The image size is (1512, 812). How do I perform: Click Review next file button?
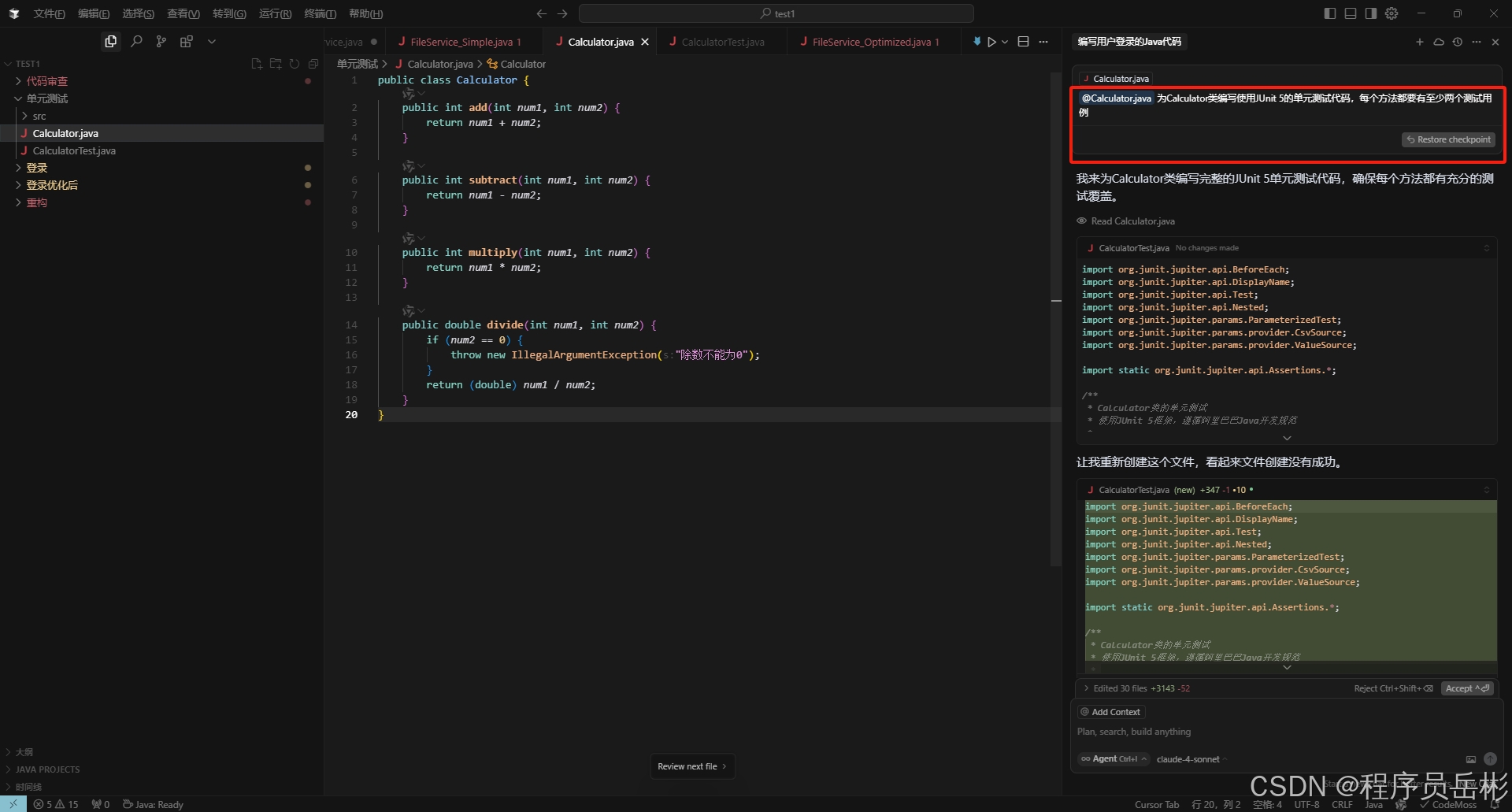pyautogui.click(x=692, y=766)
